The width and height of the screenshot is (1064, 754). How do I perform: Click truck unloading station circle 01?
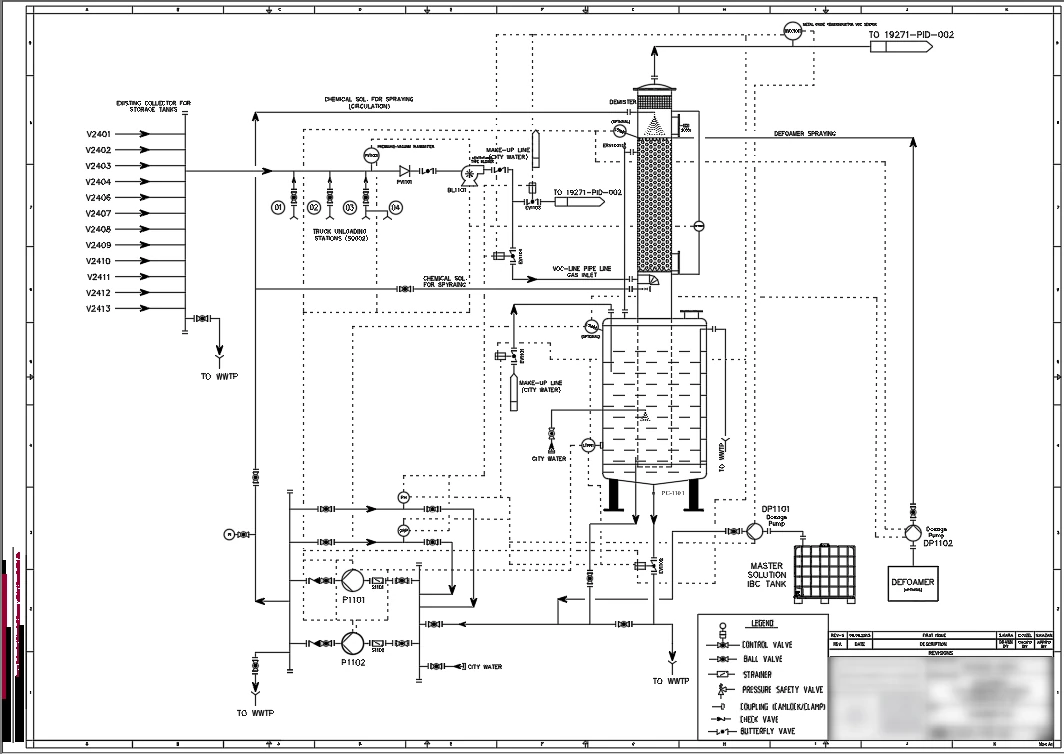(278, 207)
